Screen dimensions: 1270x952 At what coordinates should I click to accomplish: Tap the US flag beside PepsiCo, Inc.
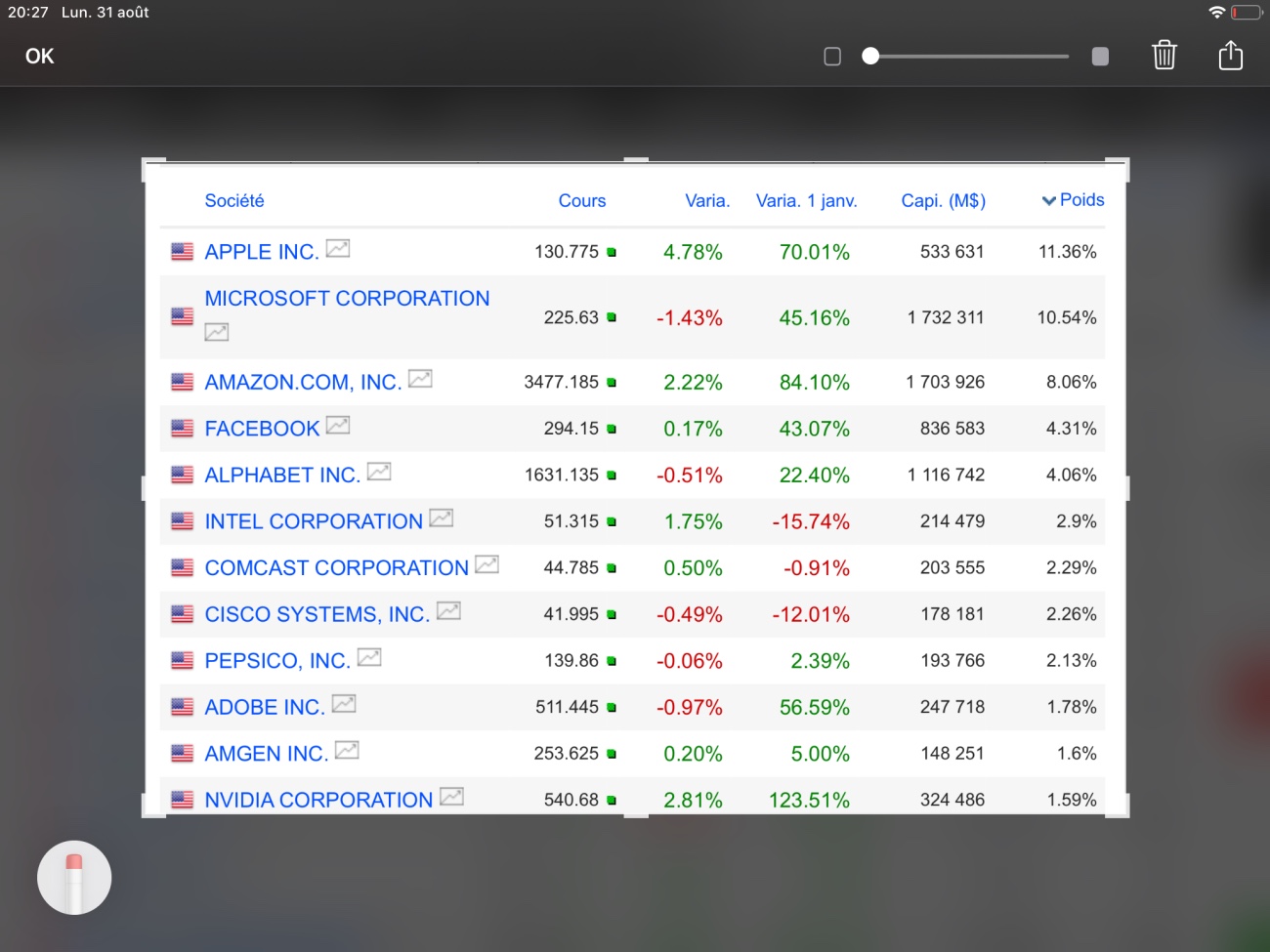183,661
